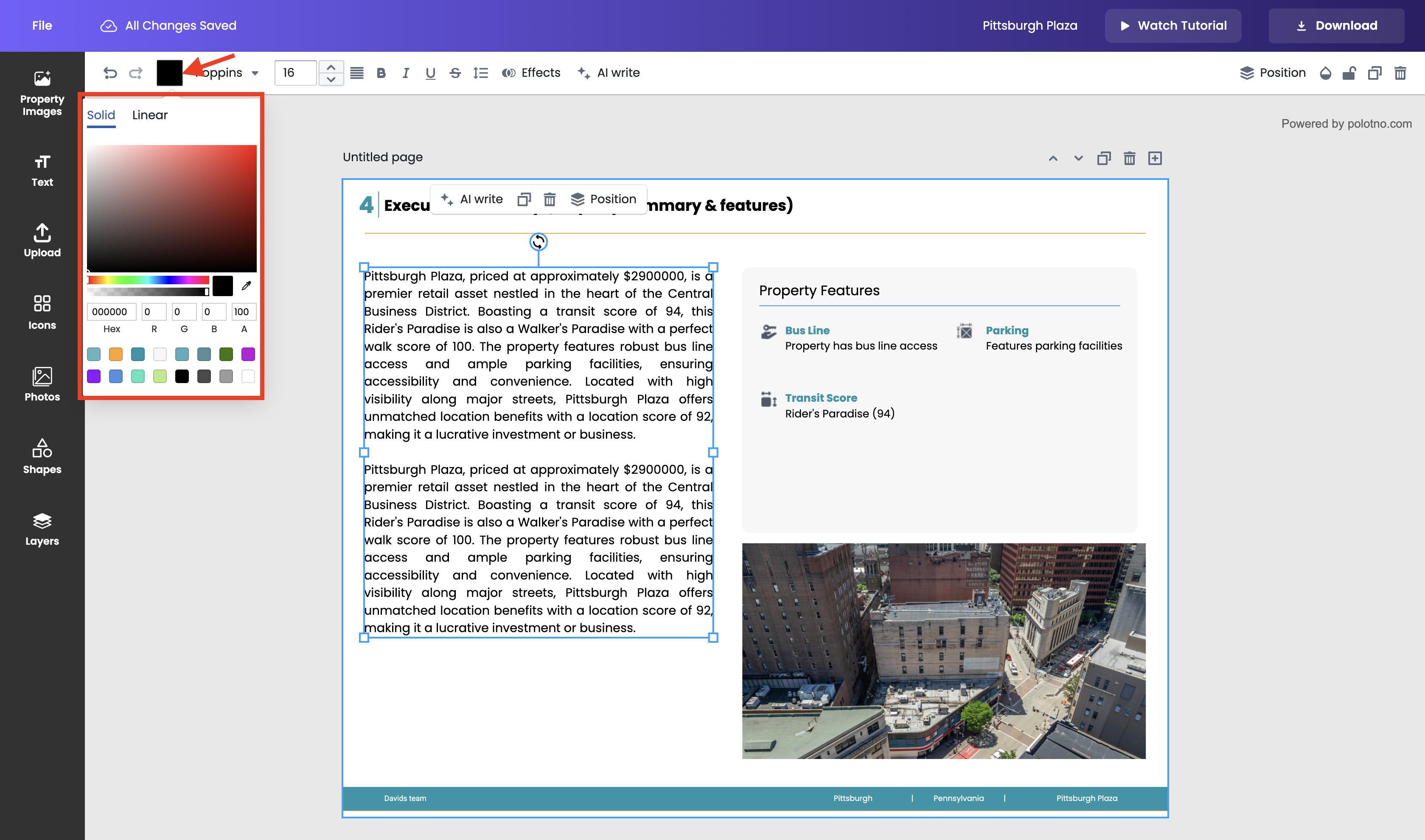This screenshot has height=840, width=1425.
Task: Increase font size with up stepper
Action: 331,67
